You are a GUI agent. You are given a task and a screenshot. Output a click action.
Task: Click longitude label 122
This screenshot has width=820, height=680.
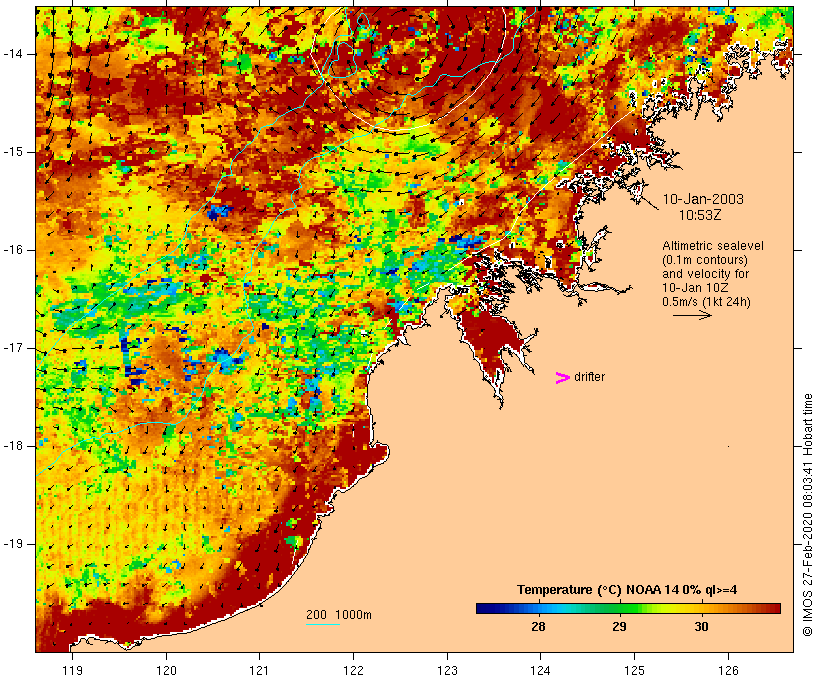353,670
